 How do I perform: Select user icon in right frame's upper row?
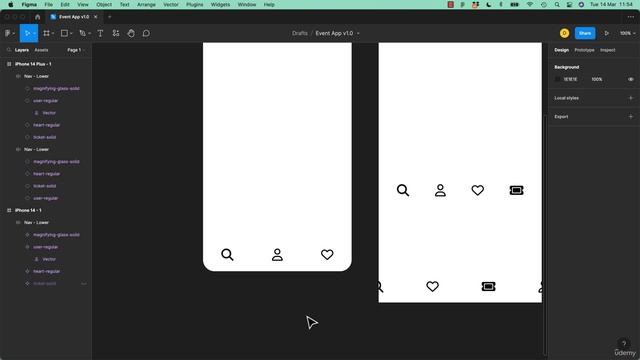(440, 190)
